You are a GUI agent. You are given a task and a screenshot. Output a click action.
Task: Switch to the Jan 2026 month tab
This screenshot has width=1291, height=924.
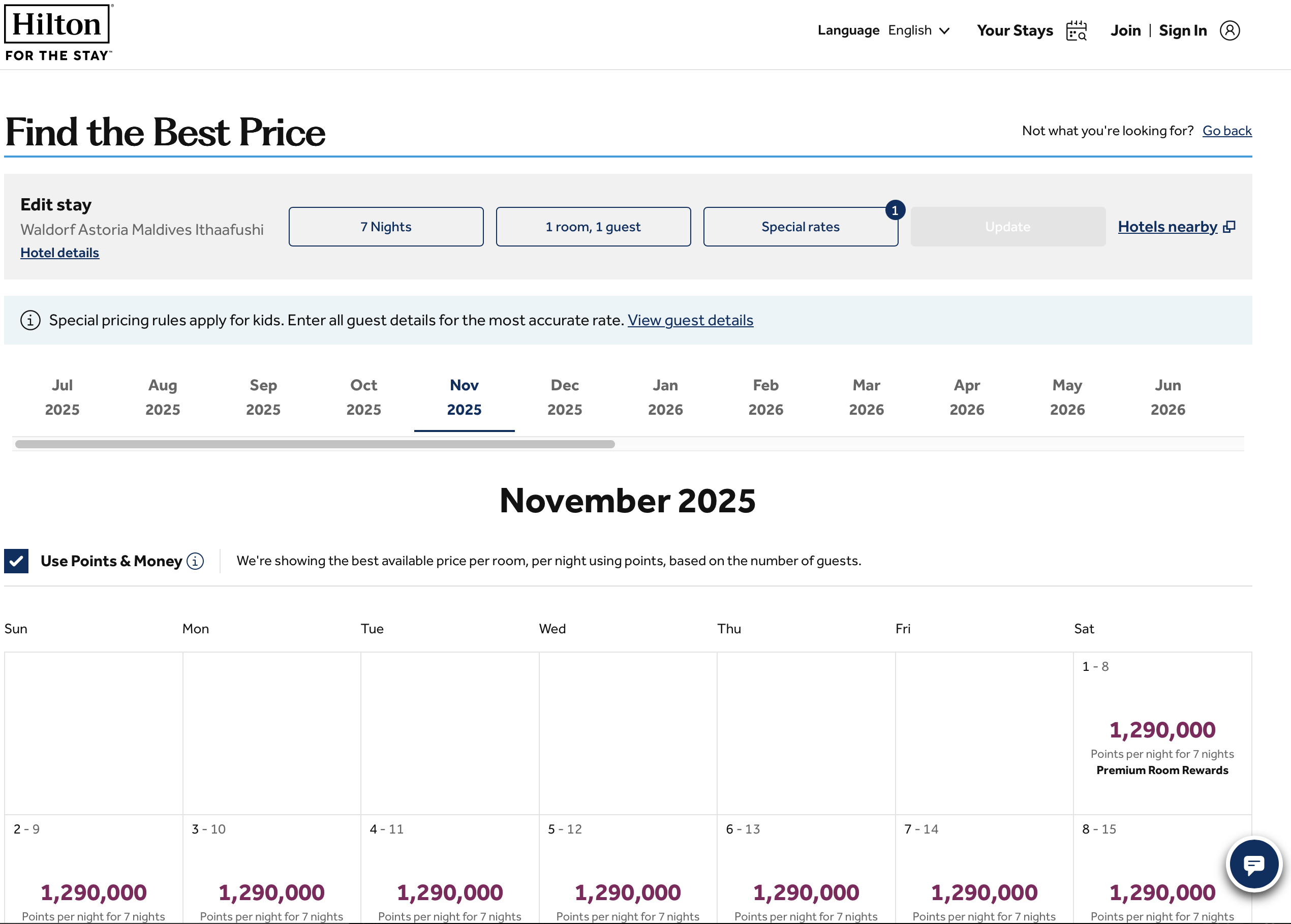pyautogui.click(x=665, y=398)
